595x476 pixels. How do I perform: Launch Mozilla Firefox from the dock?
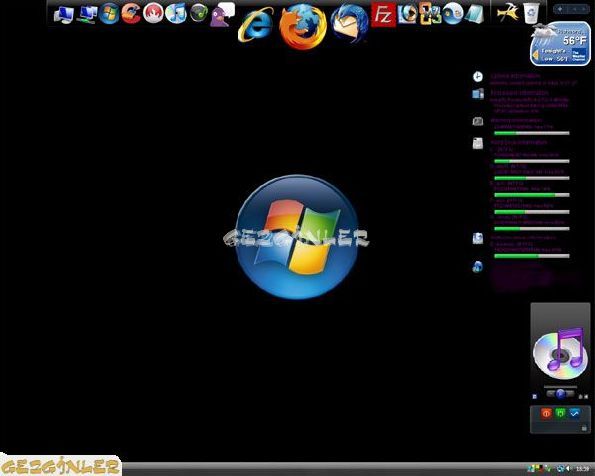[302, 26]
